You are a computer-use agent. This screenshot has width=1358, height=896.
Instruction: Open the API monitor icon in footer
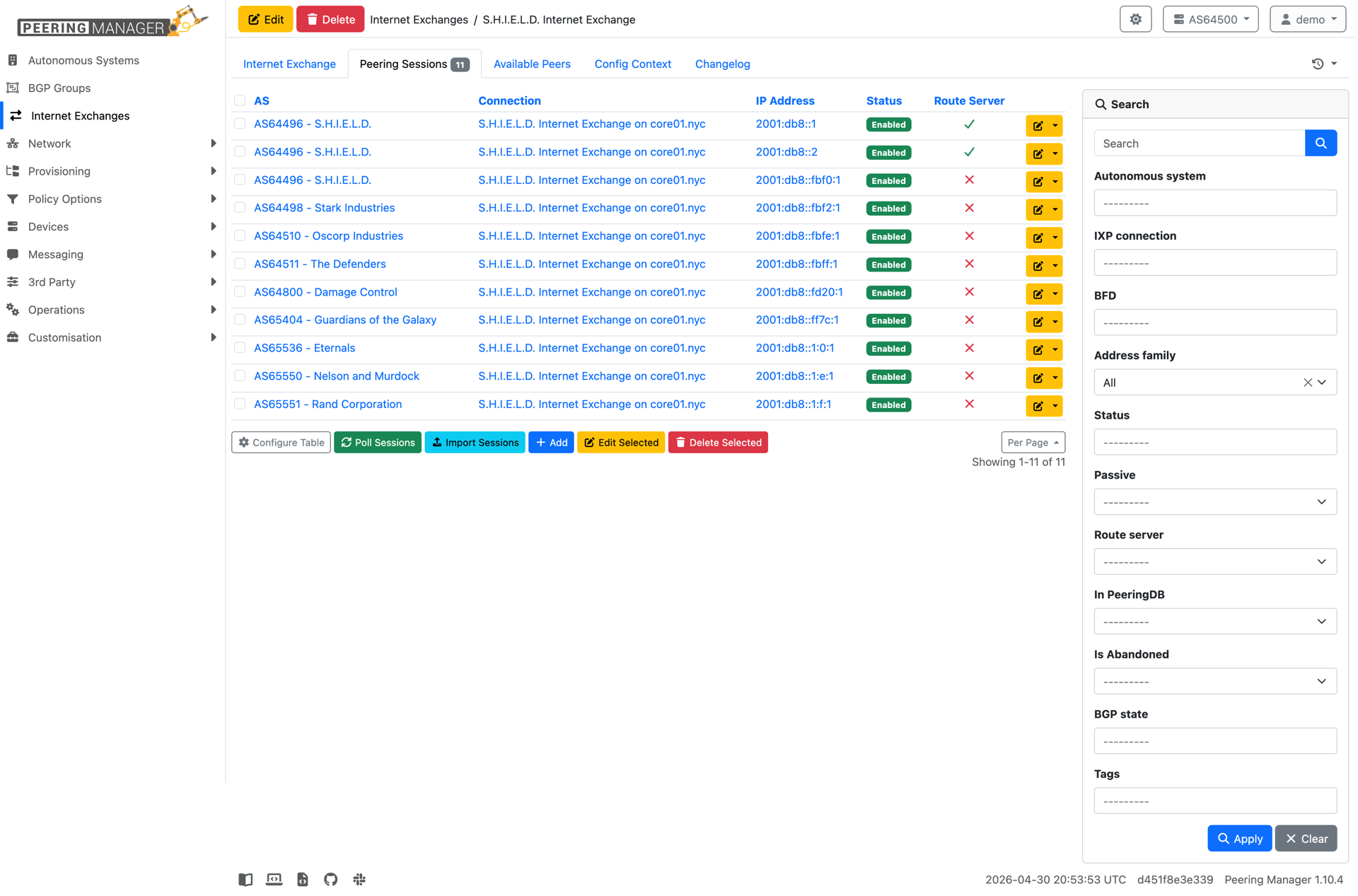[x=274, y=879]
